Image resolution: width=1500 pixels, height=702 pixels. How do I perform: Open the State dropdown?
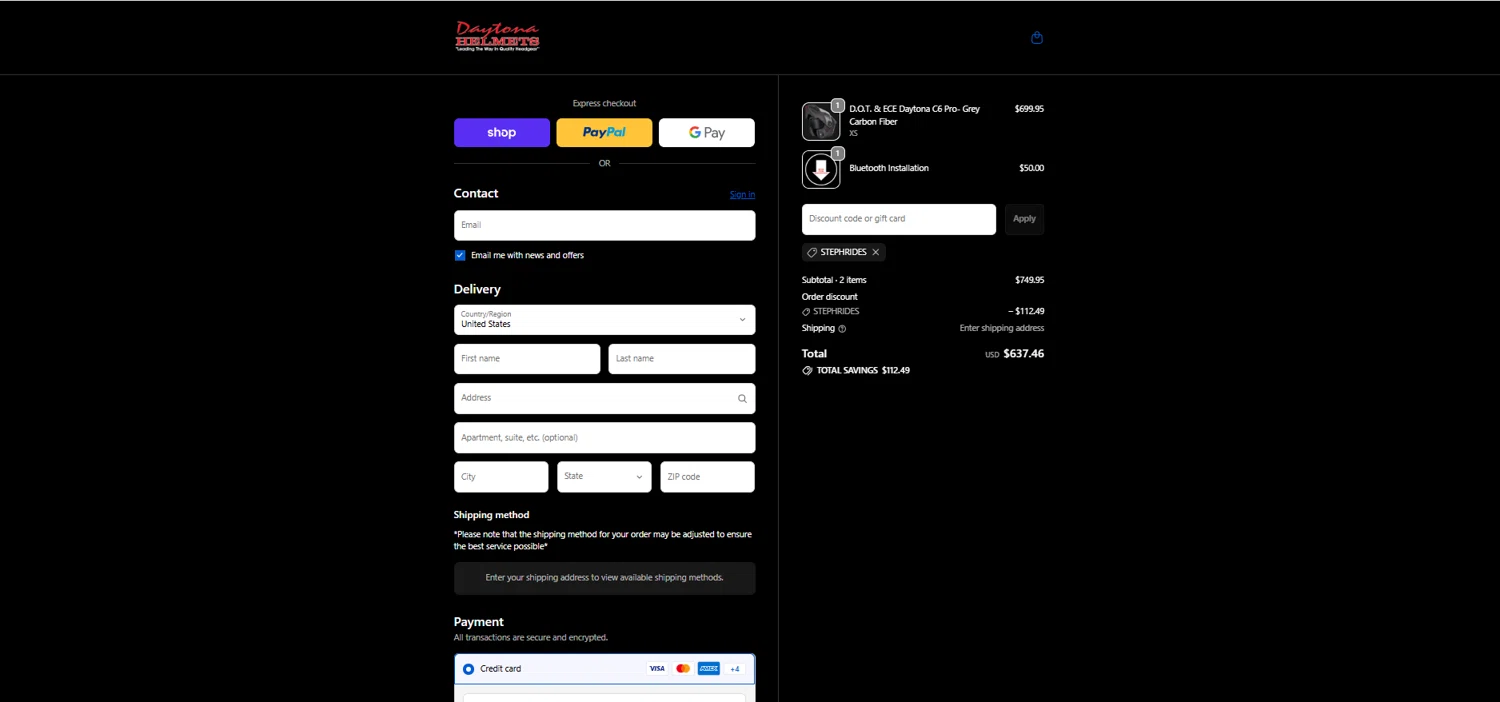click(x=604, y=477)
